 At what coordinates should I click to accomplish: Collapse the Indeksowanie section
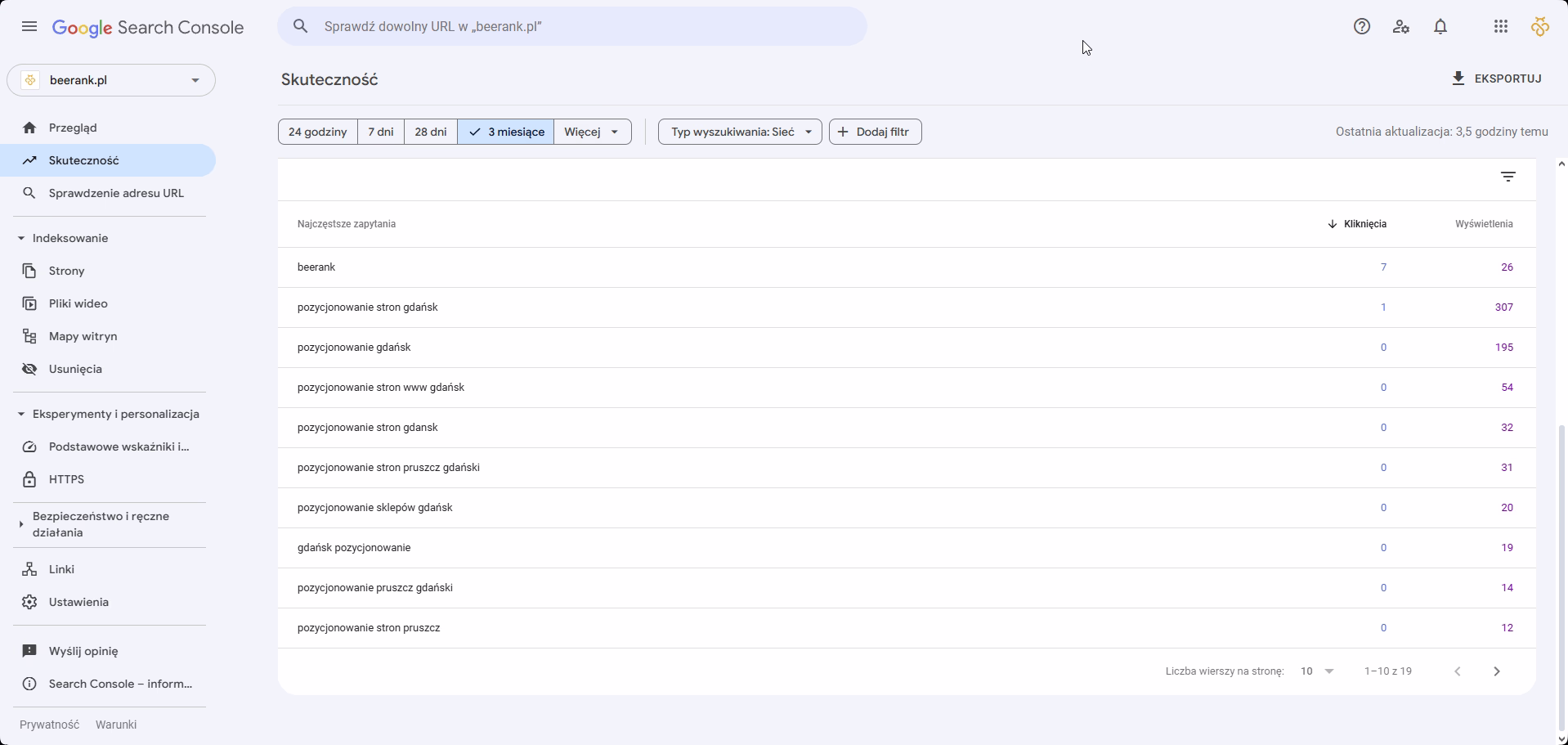[21, 238]
